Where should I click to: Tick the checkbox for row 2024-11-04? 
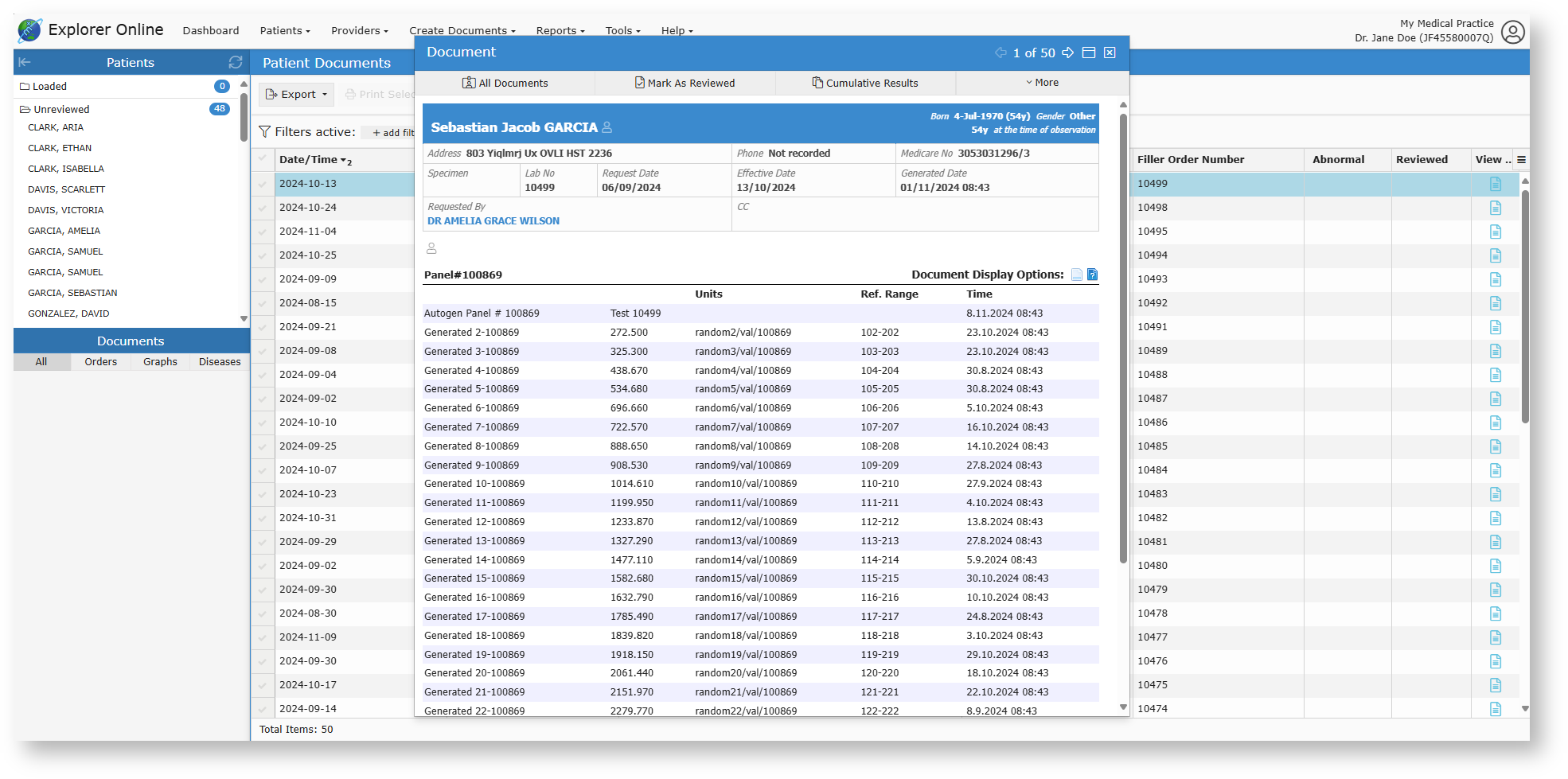pos(262,232)
